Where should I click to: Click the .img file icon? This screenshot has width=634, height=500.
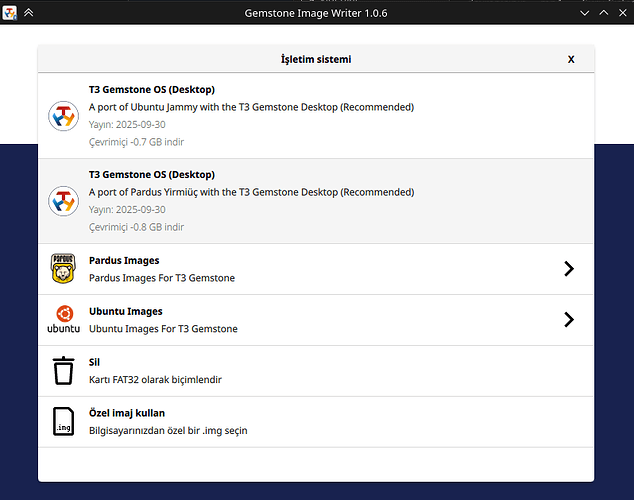63,422
